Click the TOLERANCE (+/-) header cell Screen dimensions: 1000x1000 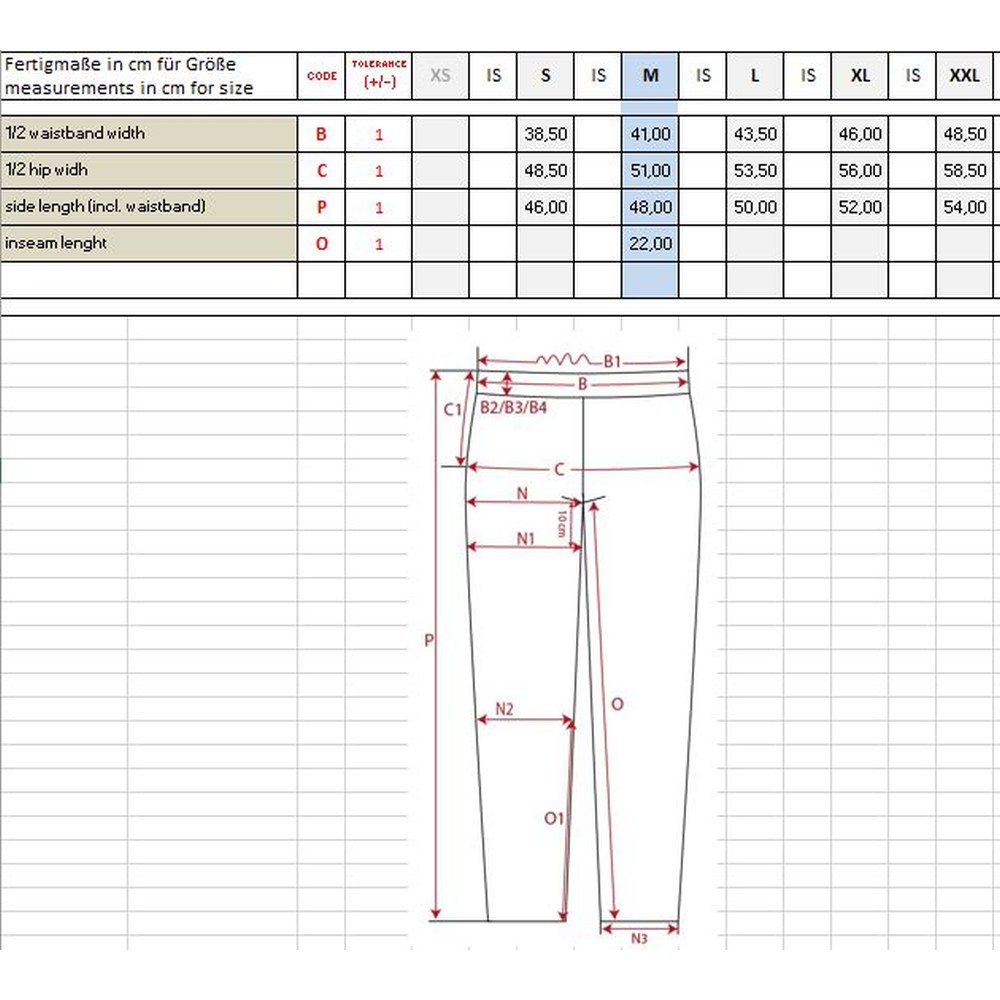click(x=379, y=76)
